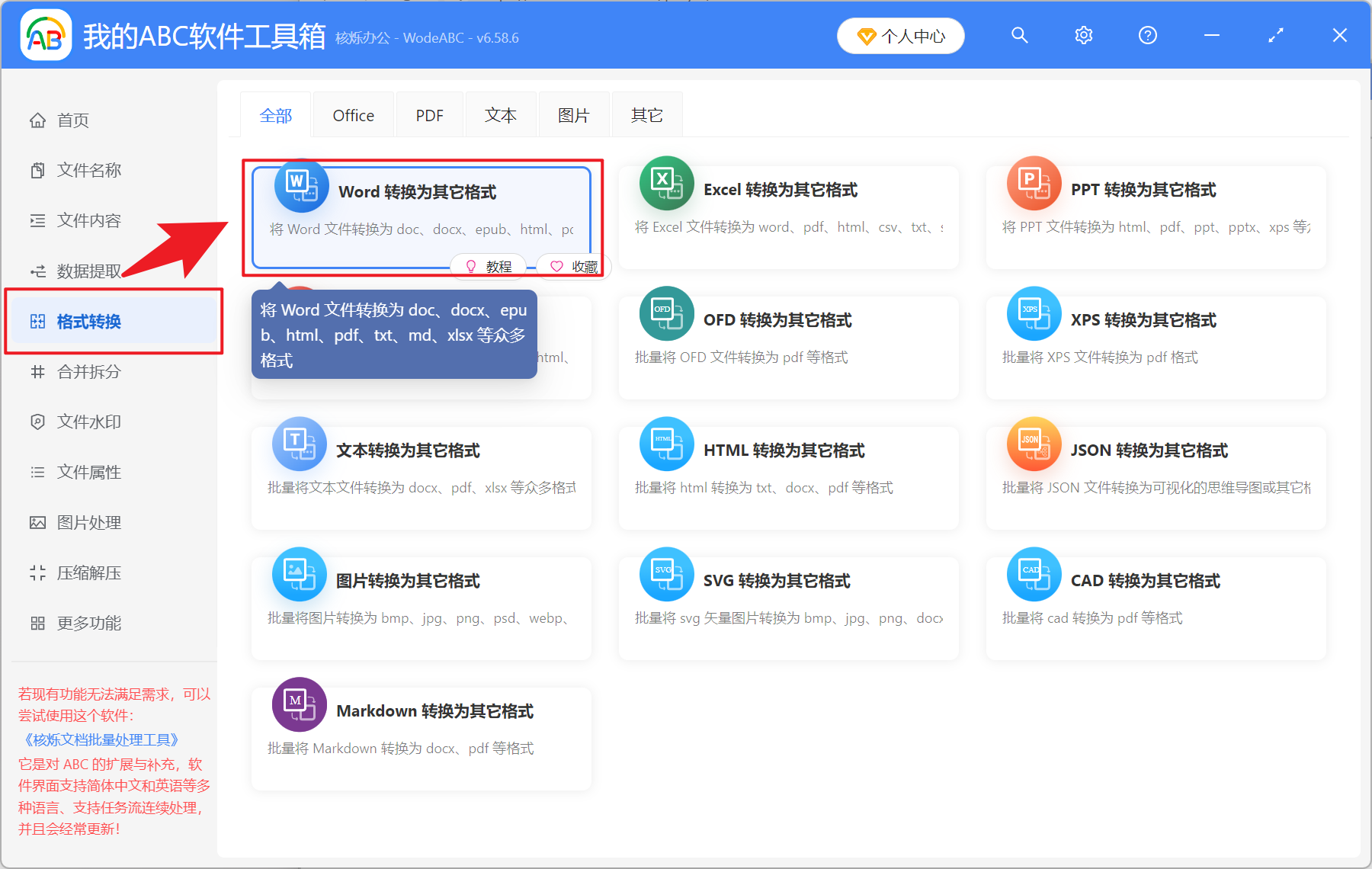Click the search magnifier icon

[x=1020, y=35]
